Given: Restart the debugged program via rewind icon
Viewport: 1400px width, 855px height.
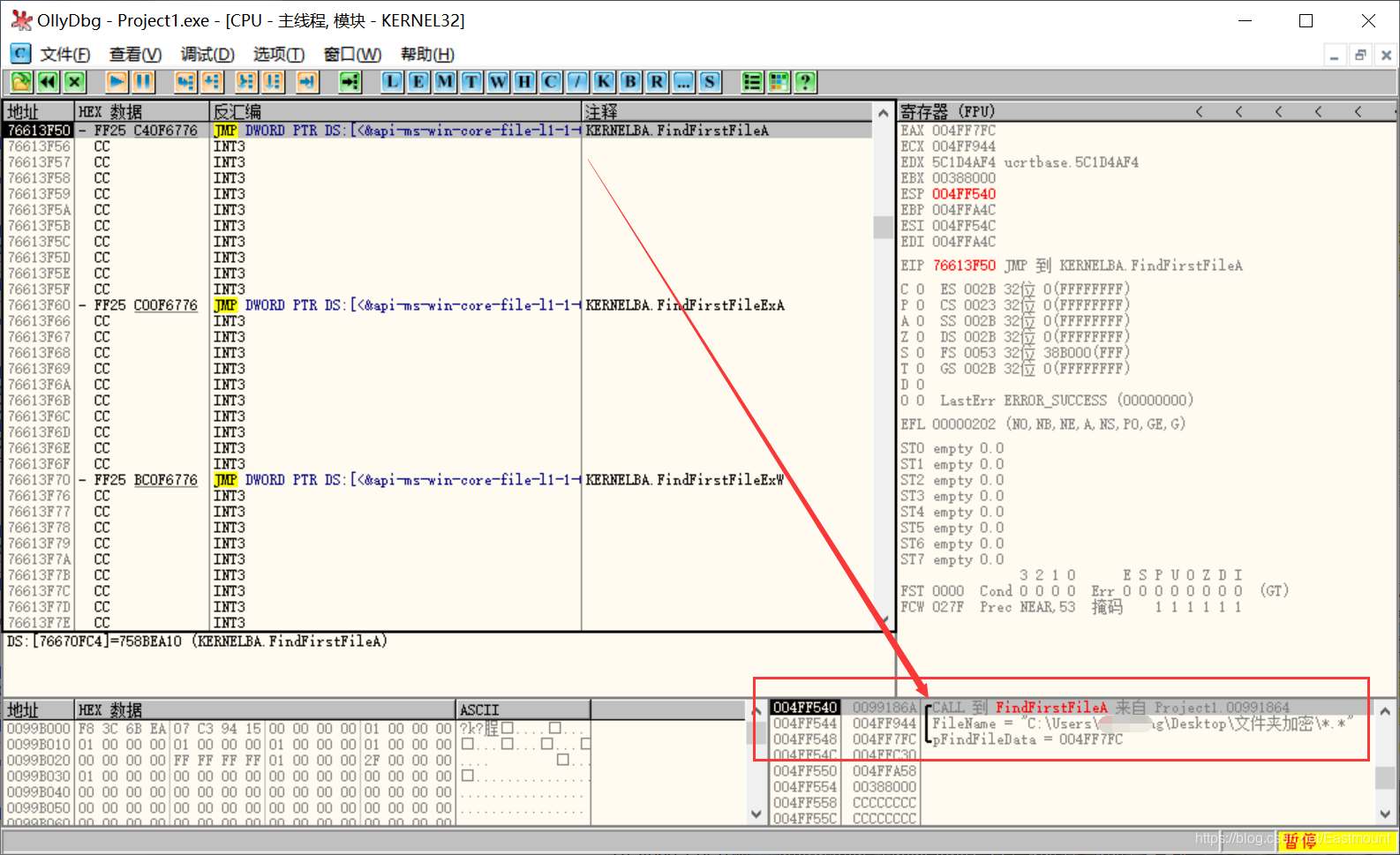Looking at the screenshot, I should point(48,82).
